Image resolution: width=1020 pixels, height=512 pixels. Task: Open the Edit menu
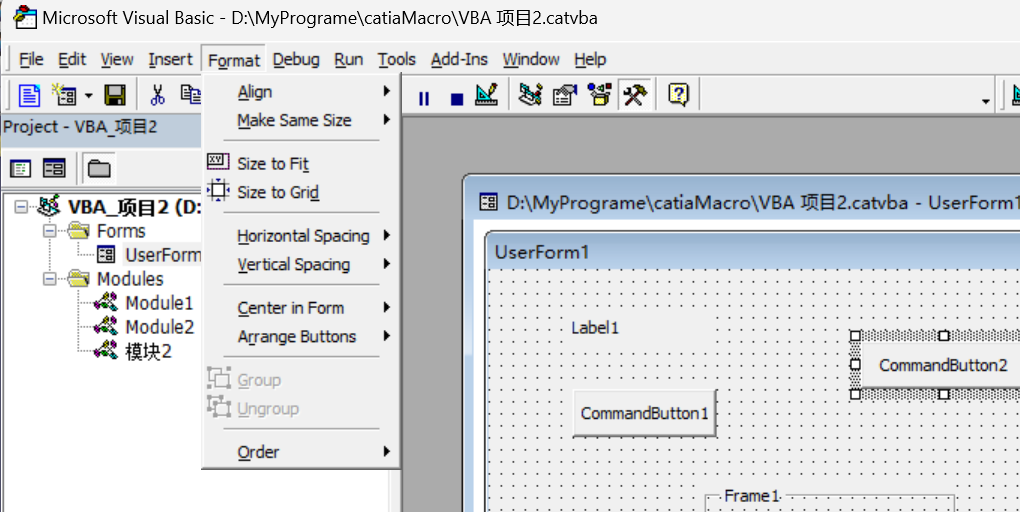click(x=72, y=59)
